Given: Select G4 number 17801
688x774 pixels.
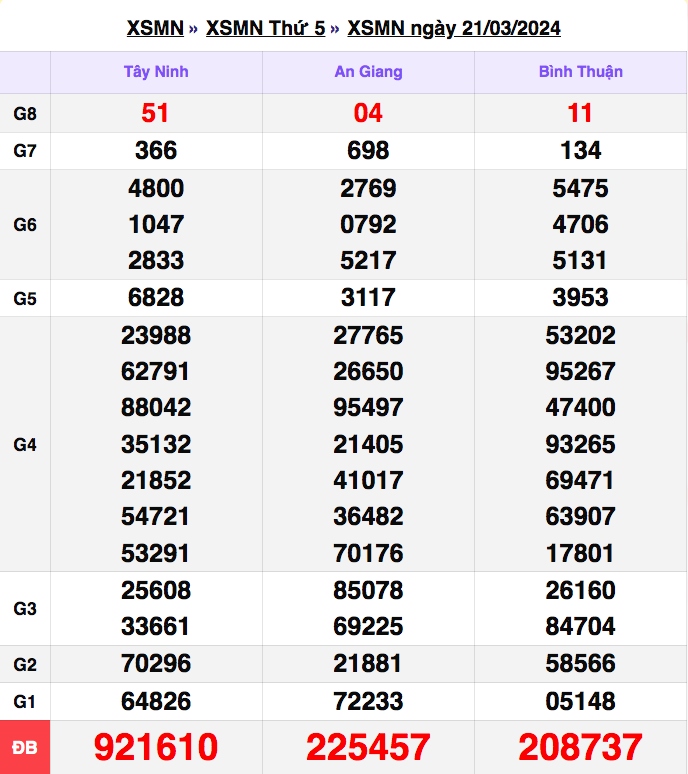Looking at the screenshot, I should point(580,553).
